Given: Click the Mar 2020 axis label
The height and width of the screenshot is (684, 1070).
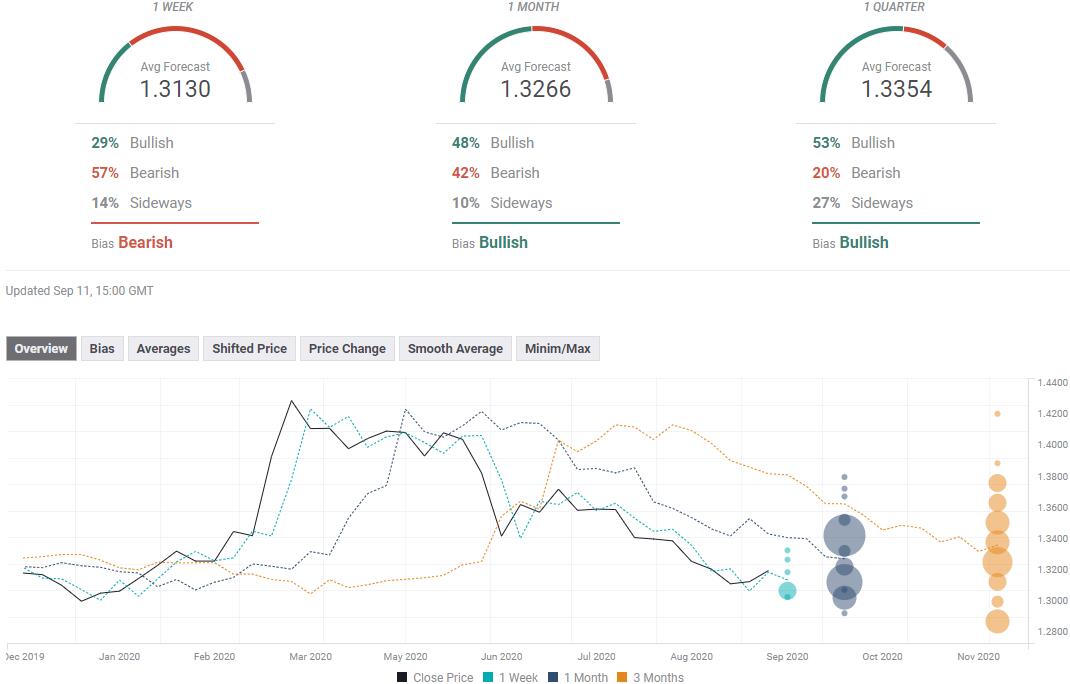Looking at the screenshot, I should tap(310, 656).
